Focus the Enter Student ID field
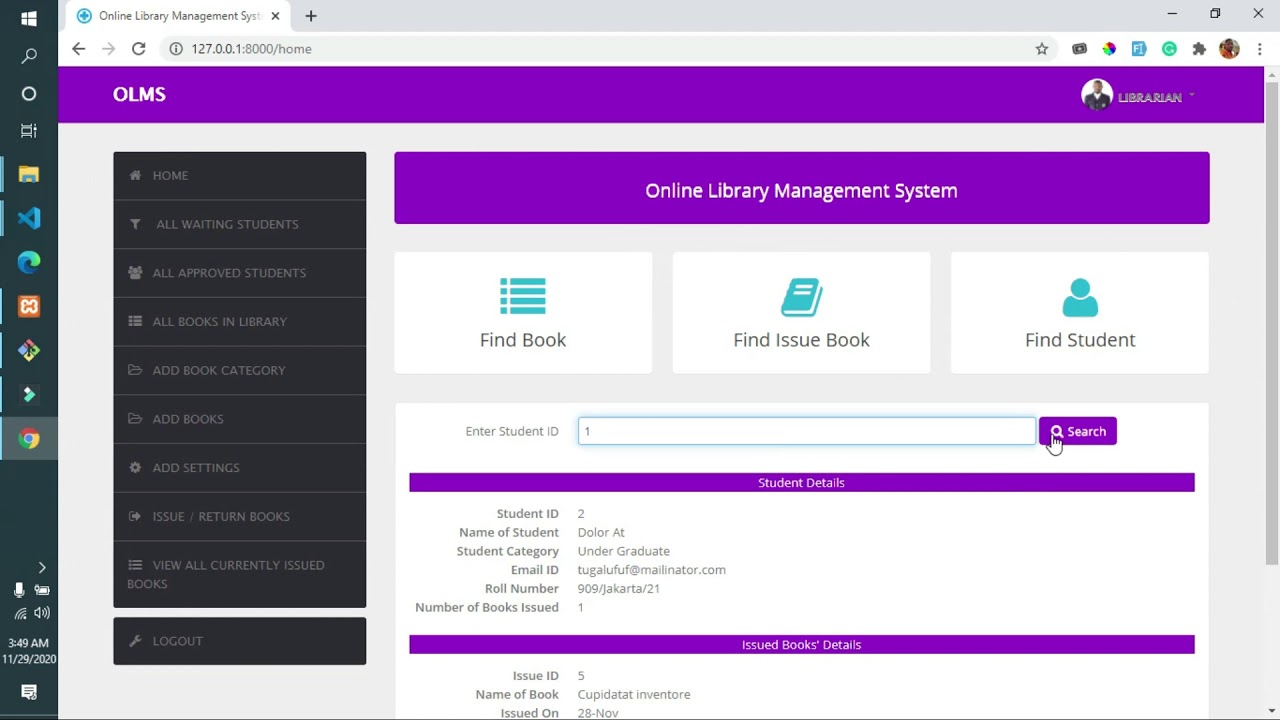Viewport: 1280px width, 720px height. click(x=806, y=431)
